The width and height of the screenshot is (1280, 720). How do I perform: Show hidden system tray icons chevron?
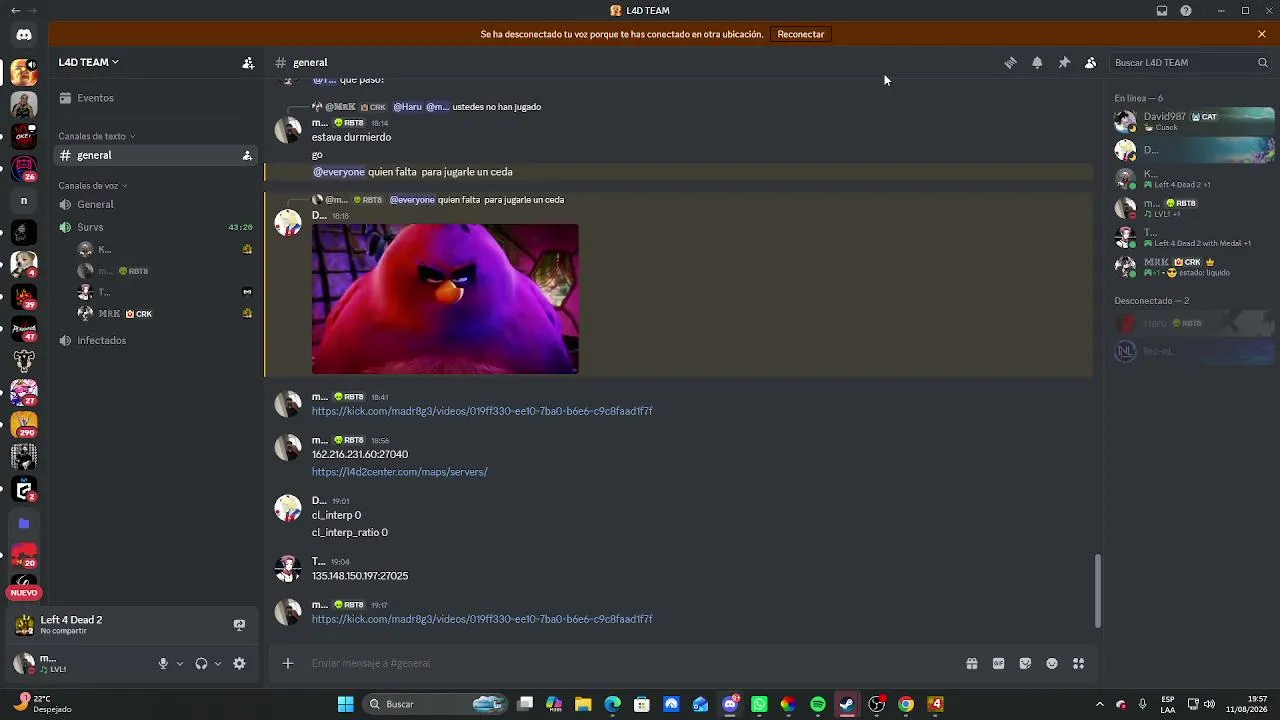(x=1099, y=704)
